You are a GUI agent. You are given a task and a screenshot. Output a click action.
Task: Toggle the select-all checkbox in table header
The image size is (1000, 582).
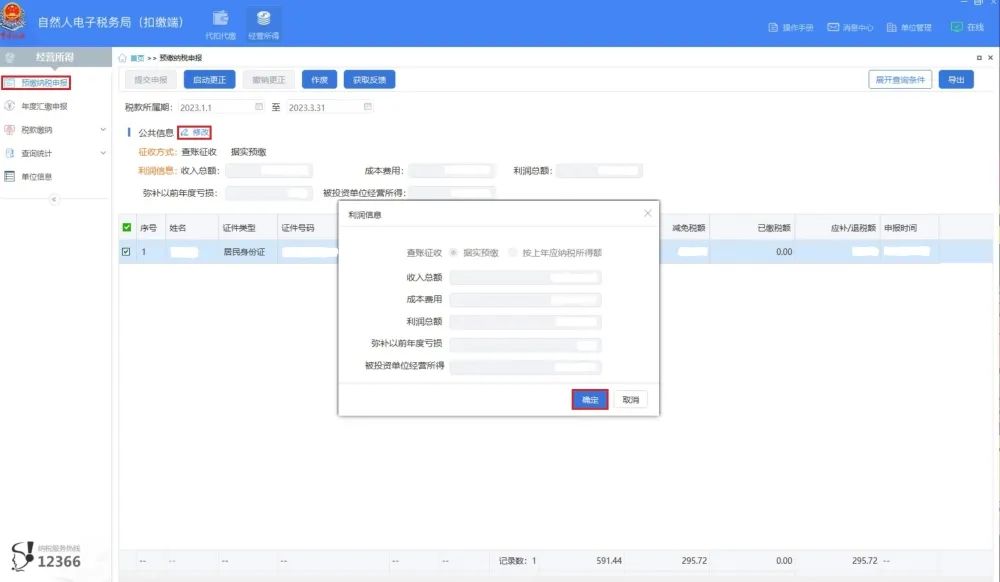(126, 227)
